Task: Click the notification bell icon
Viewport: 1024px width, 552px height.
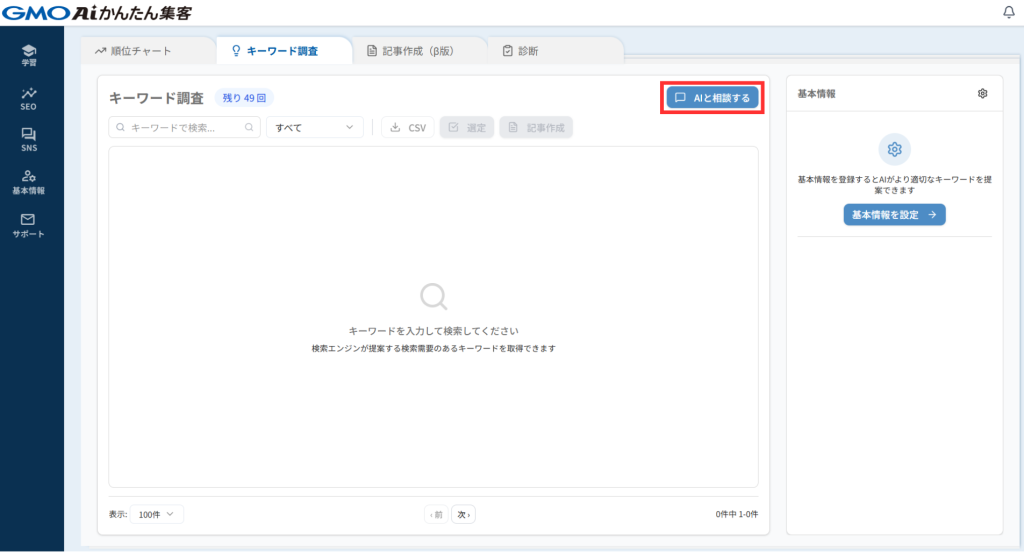Action: (x=1008, y=12)
